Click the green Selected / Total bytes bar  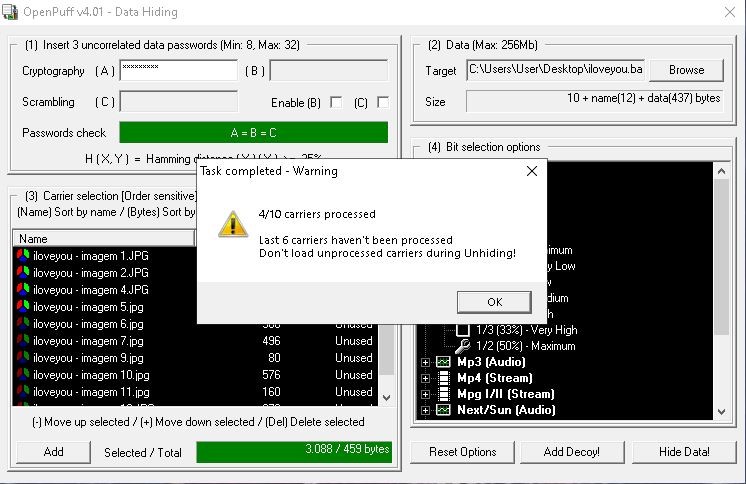click(294, 451)
